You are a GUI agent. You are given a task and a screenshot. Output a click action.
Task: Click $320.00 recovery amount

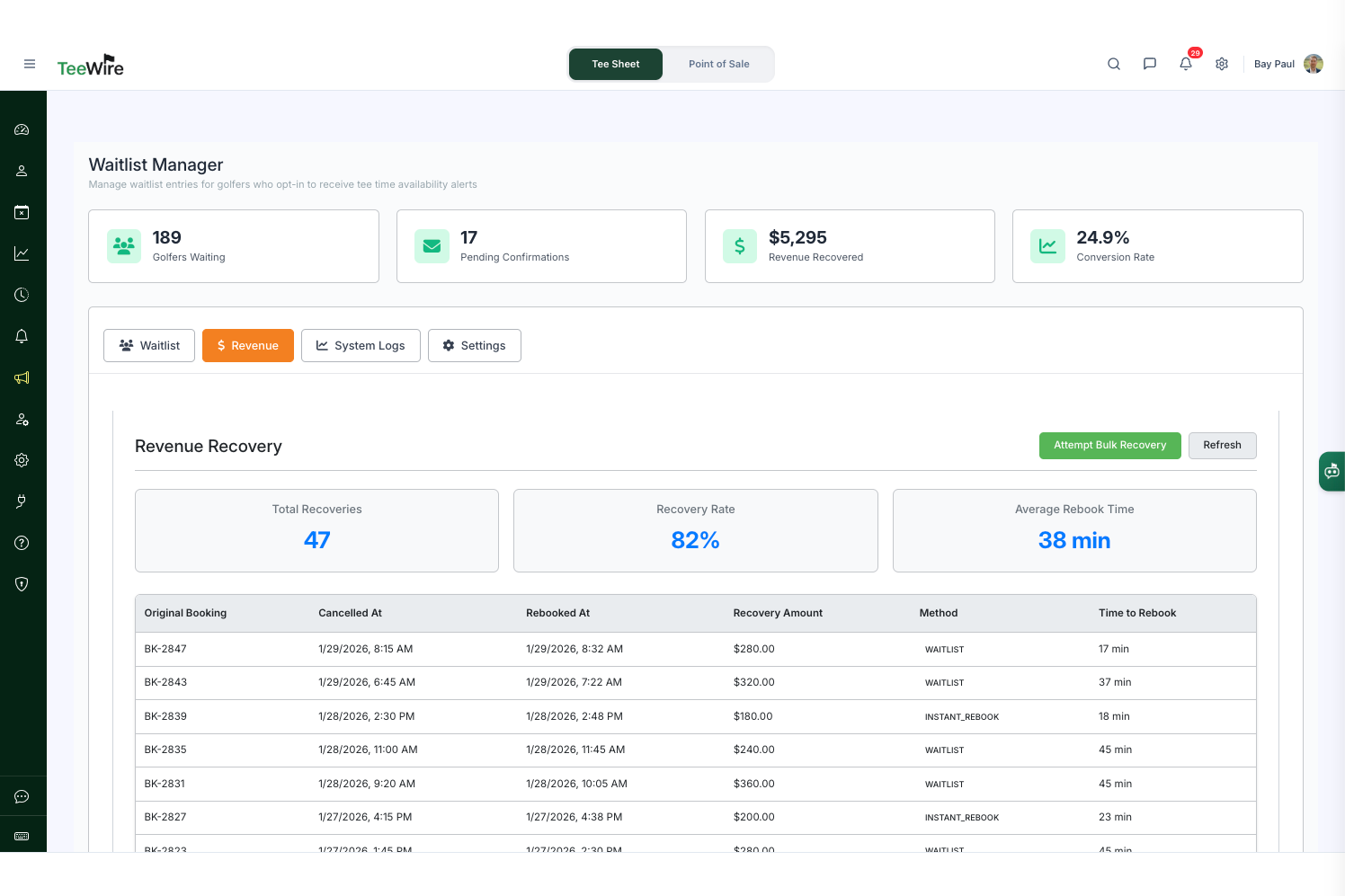click(x=753, y=682)
